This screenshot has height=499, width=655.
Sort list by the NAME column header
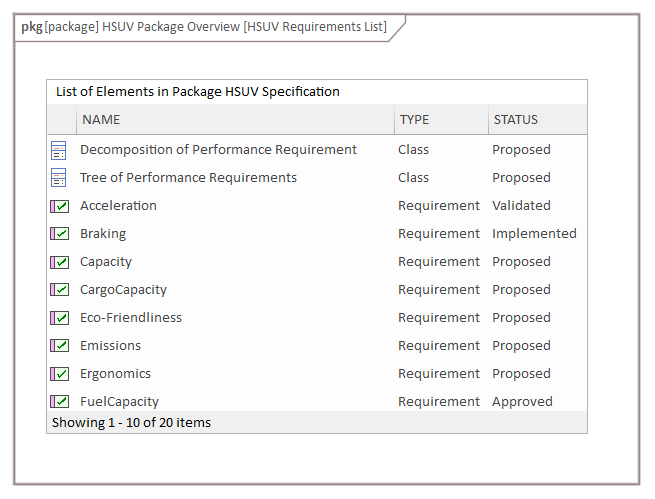[x=101, y=120]
